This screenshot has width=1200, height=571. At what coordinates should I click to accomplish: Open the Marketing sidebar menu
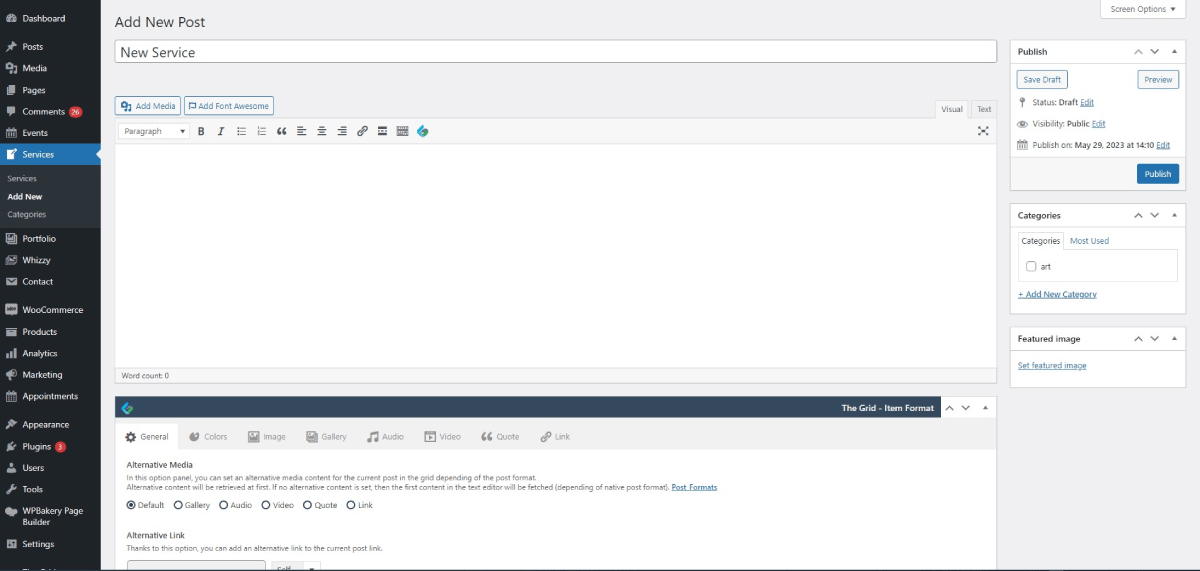click(50, 375)
